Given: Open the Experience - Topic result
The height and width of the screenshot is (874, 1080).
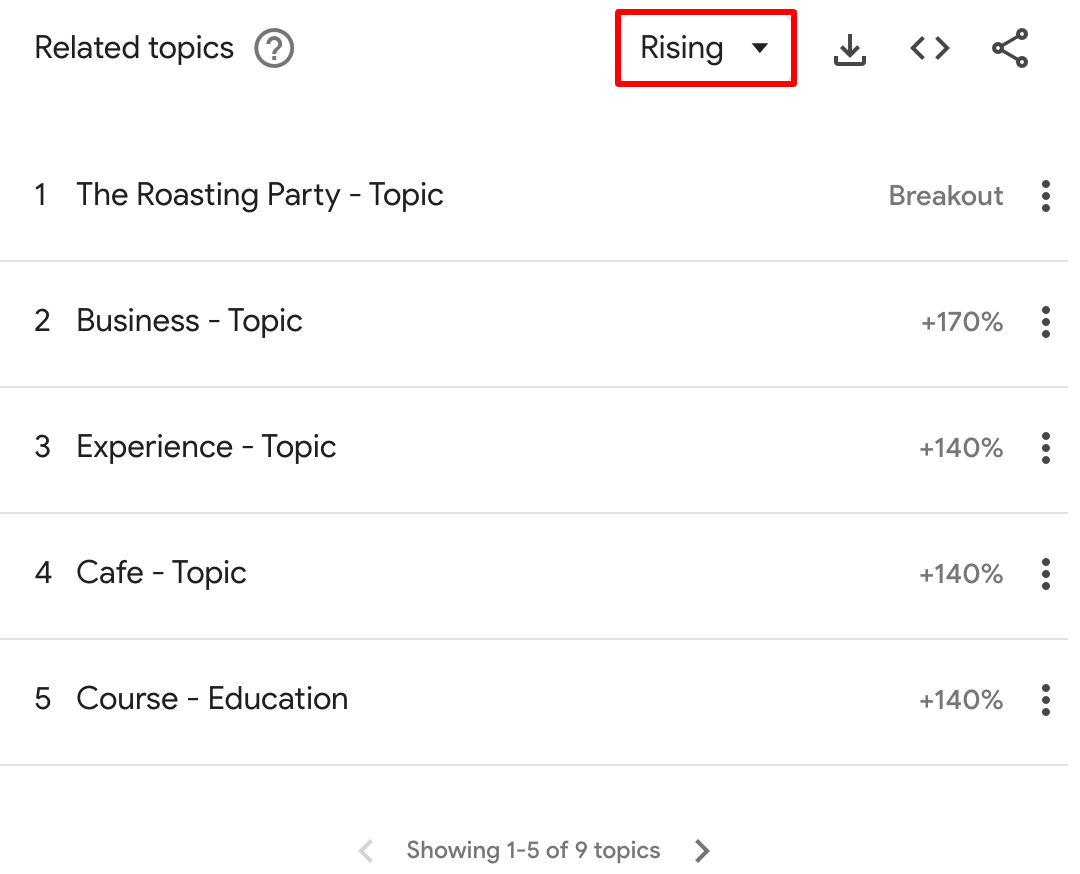Looking at the screenshot, I should 206,448.
